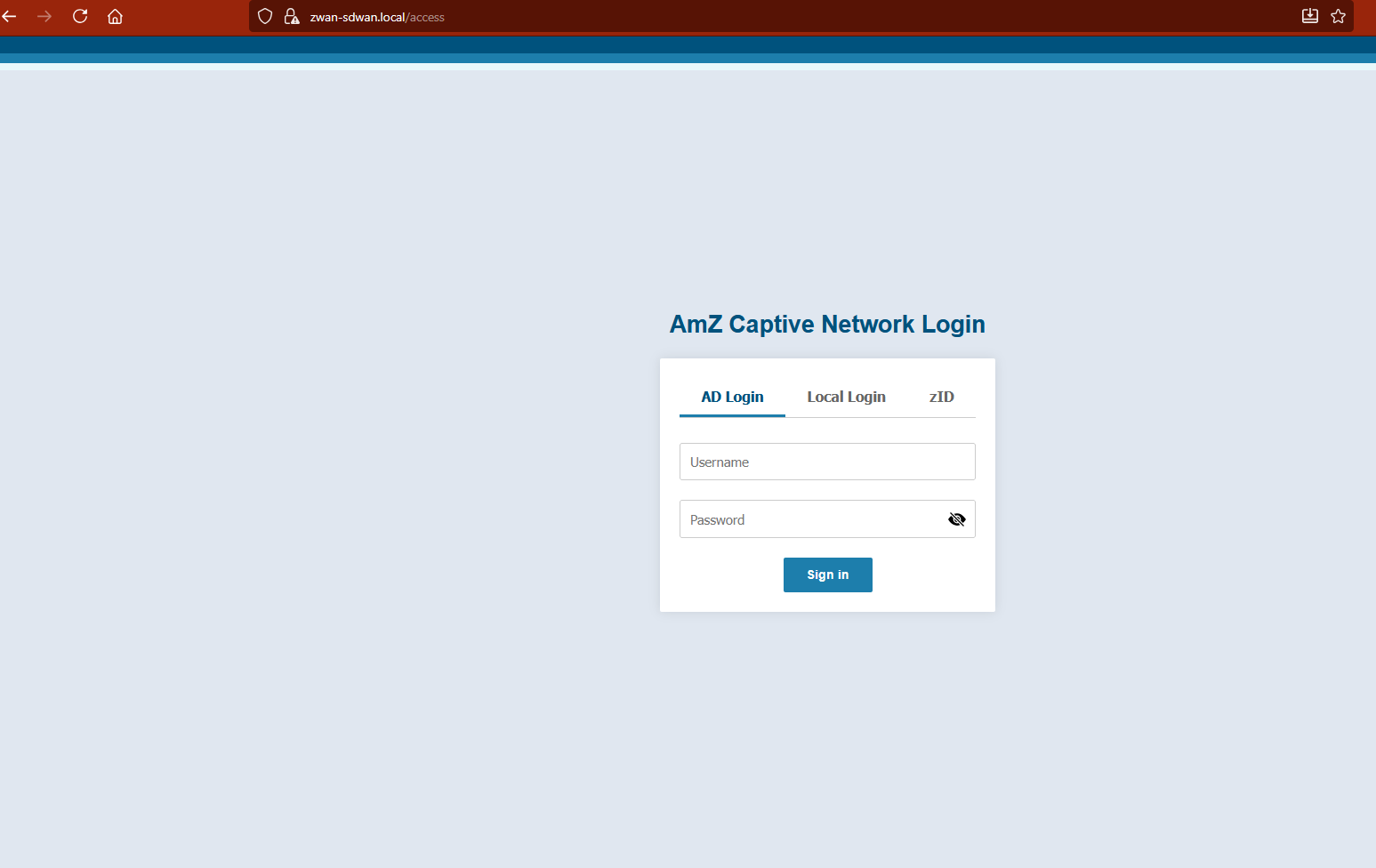Click the browser forward arrow
Viewport: 1376px width, 868px height.
click(44, 17)
